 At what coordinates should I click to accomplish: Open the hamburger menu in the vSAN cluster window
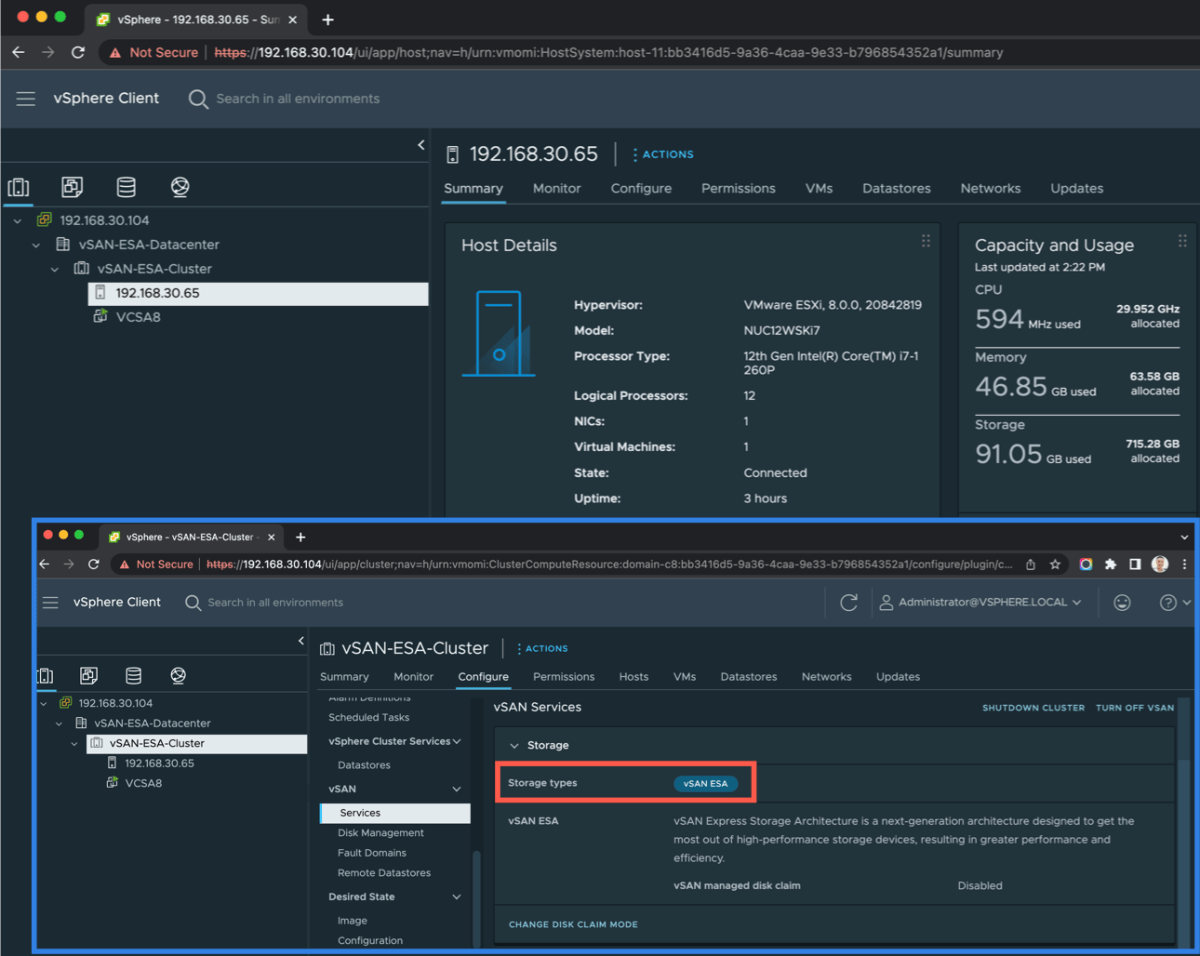coord(51,602)
